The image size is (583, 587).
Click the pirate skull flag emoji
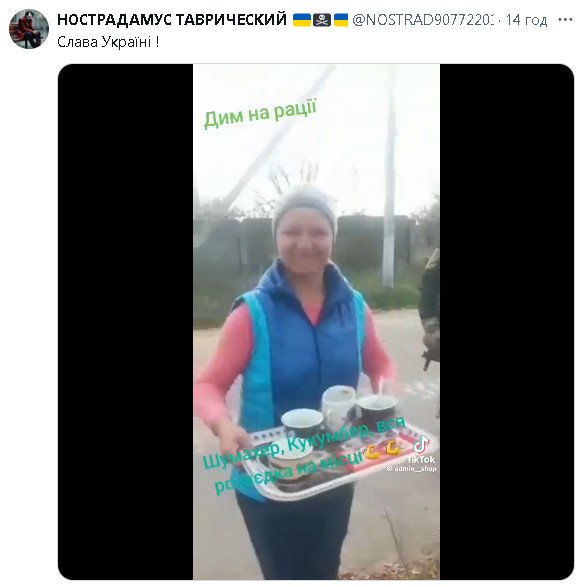click(322, 20)
